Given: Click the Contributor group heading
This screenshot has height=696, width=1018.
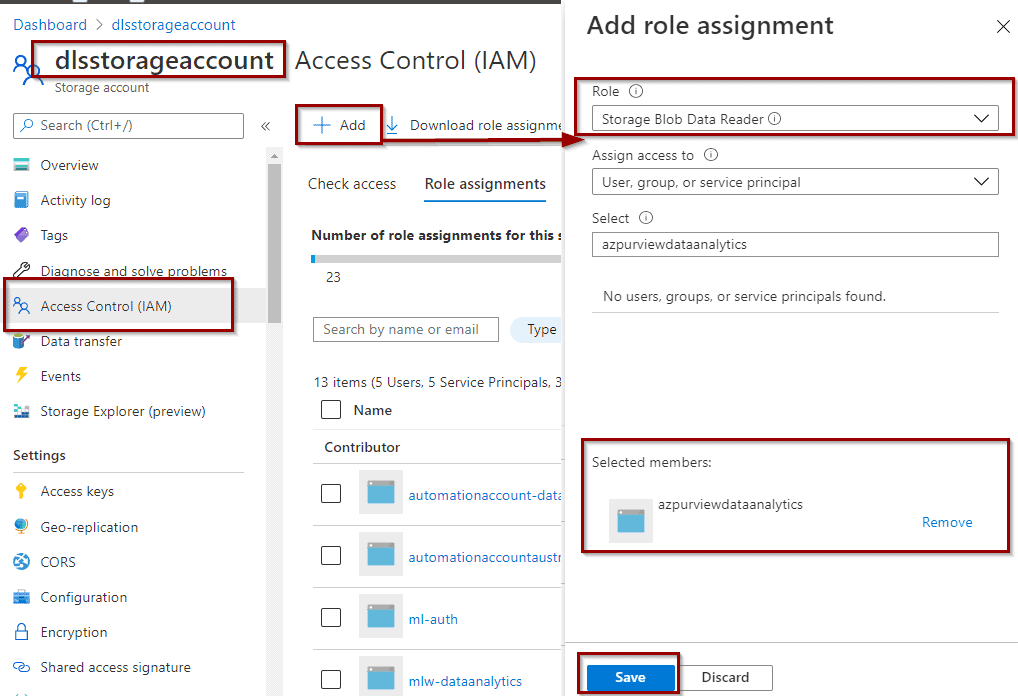Looking at the screenshot, I should 362,447.
